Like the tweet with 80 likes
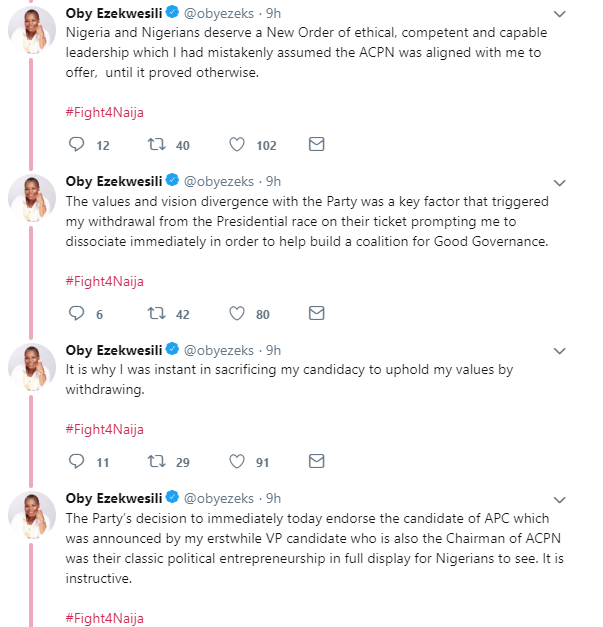The height and width of the screenshot is (627, 603). tap(237, 314)
